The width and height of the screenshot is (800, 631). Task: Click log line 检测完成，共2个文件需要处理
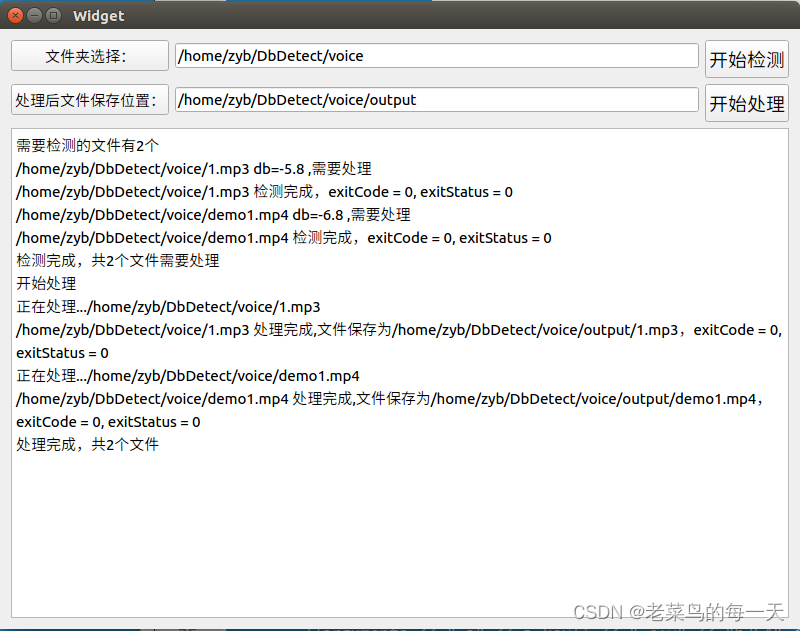tap(118, 261)
